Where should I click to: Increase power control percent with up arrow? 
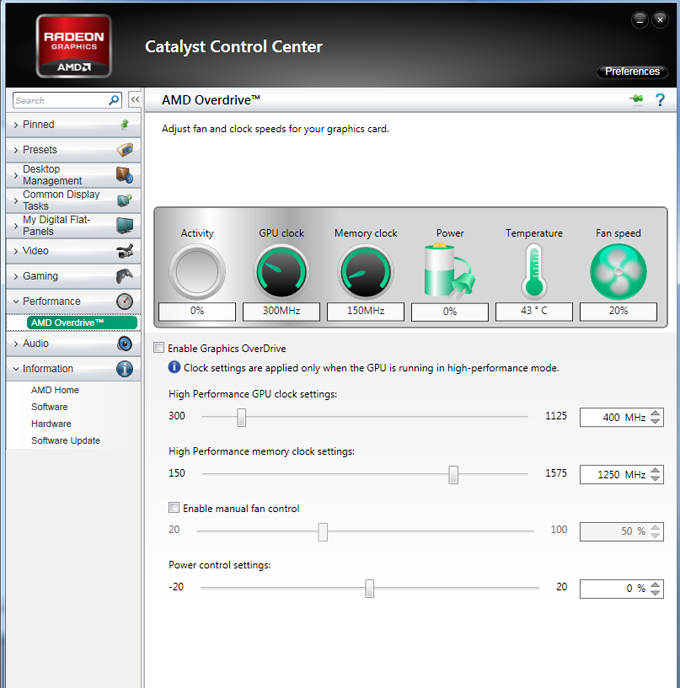point(655,584)
